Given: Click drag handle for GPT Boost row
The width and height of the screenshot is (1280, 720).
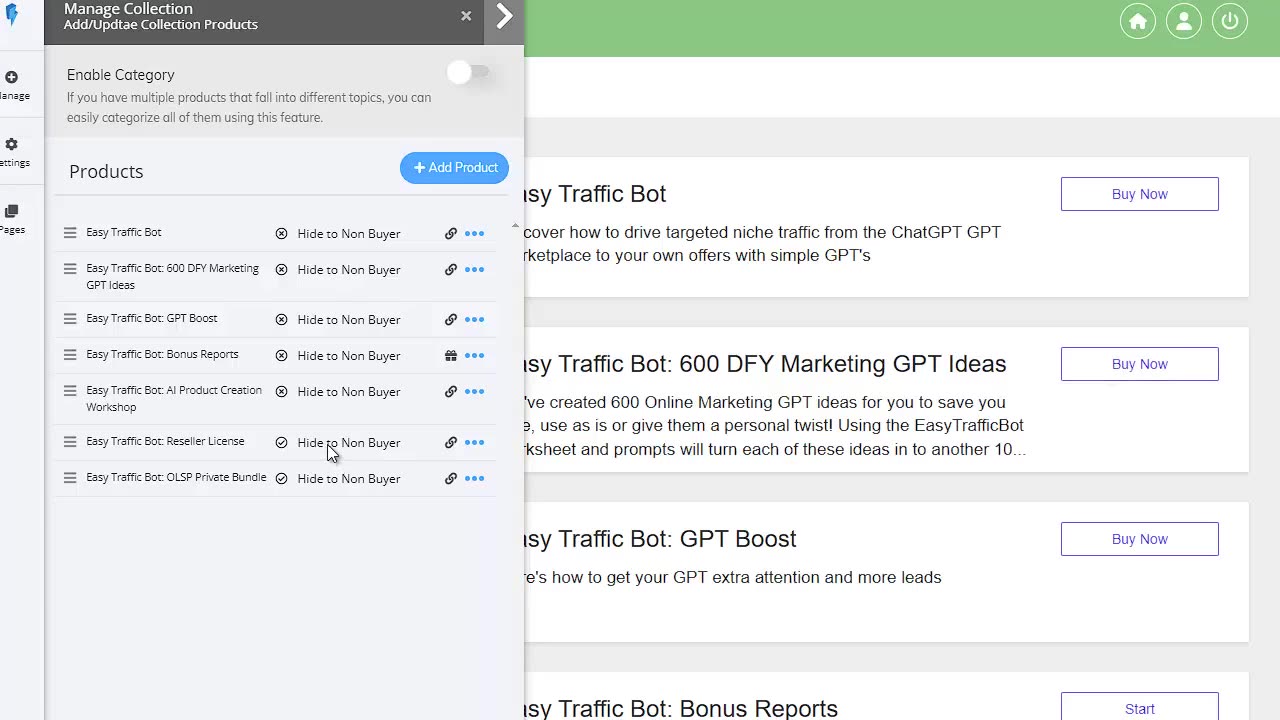Looking at the screenshot, I should coord(70,318).
